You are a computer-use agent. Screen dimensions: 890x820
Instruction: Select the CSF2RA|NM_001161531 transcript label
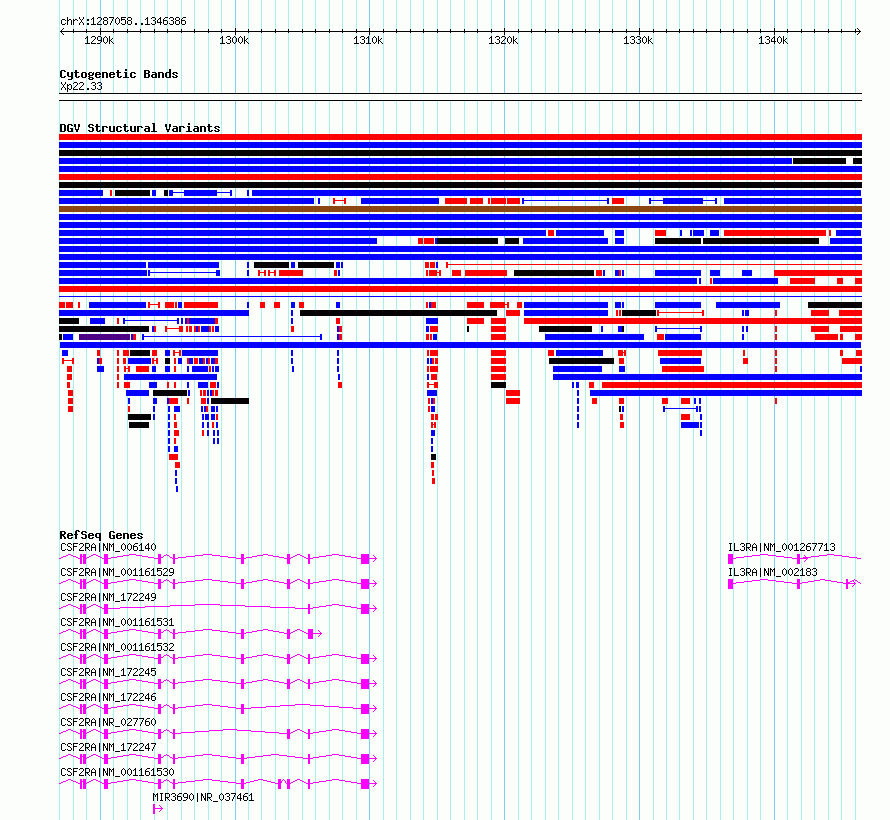tap(117, 622)
